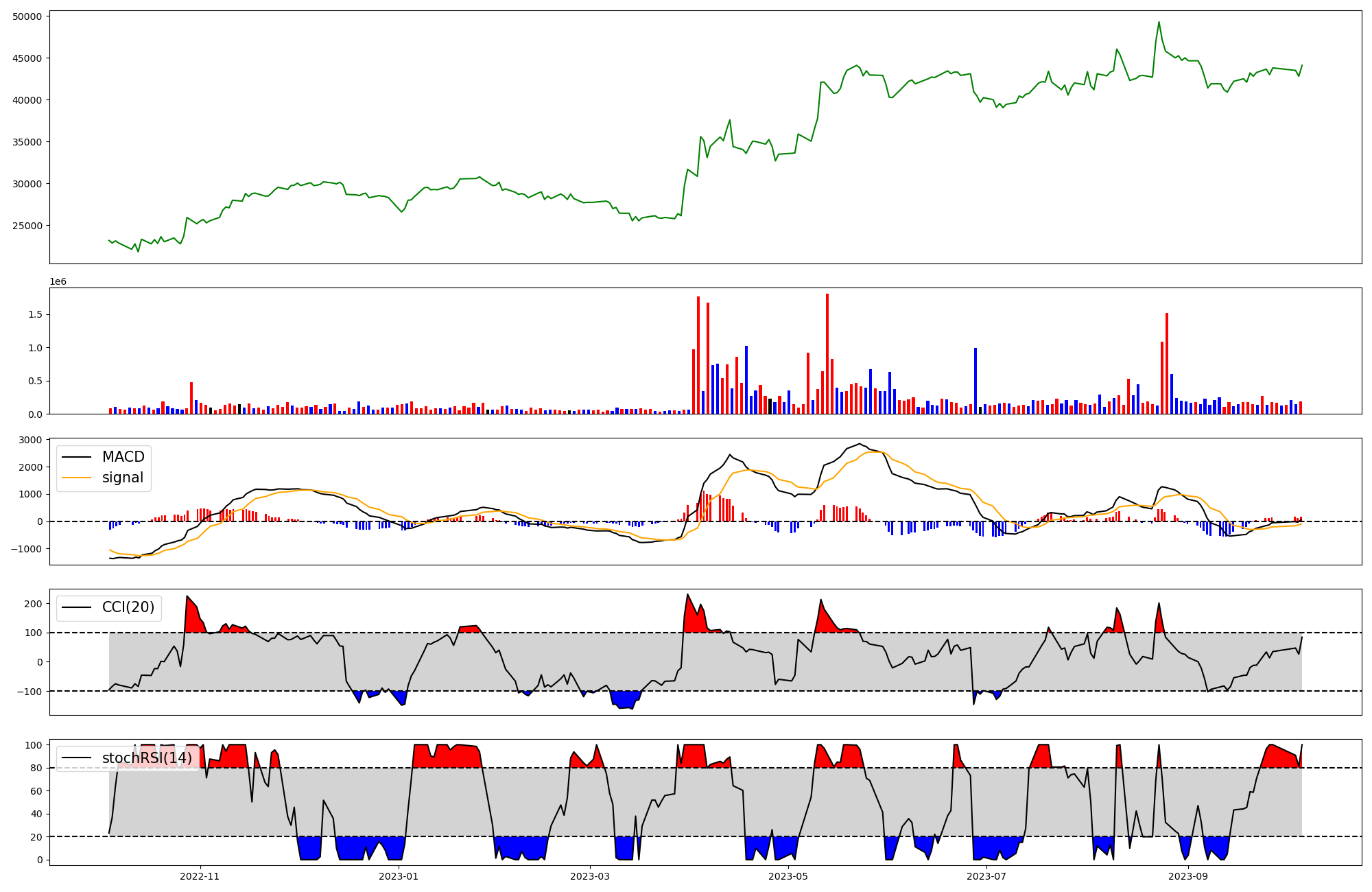
Task: Click the 50000 price axis label
Action: 27,16
